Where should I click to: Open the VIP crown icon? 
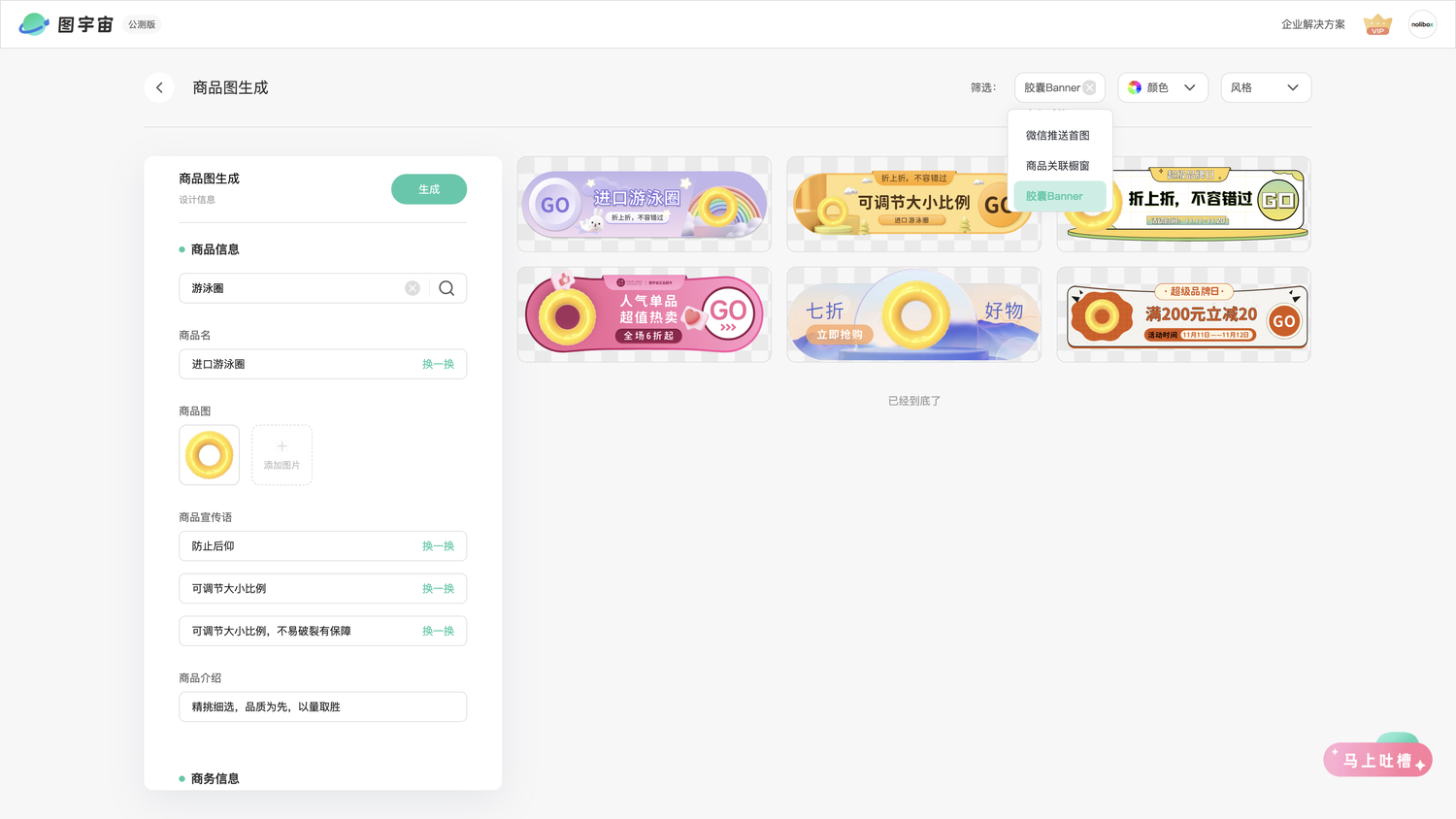pos(1377,24)
